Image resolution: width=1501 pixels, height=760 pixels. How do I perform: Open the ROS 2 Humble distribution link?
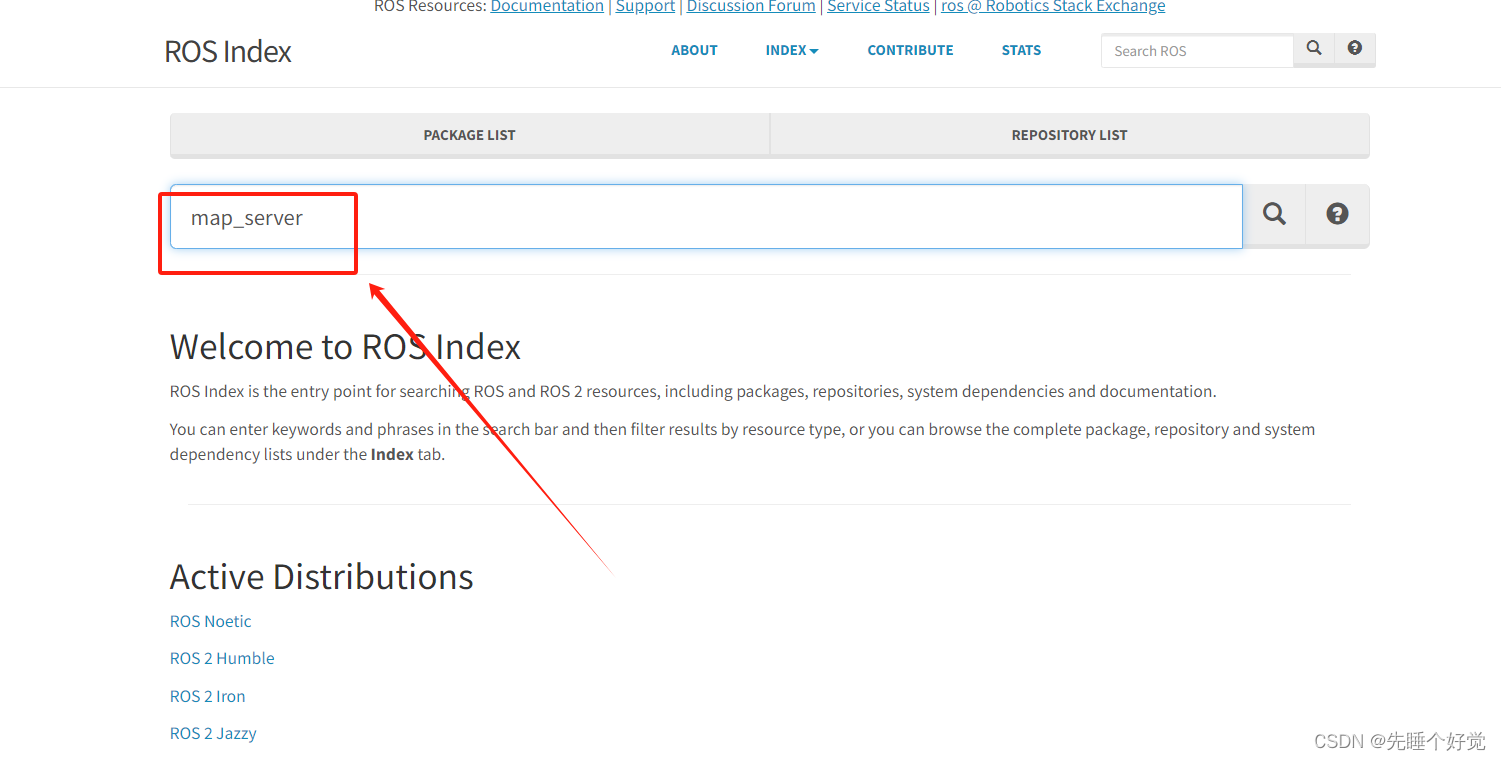click(222, 658)
